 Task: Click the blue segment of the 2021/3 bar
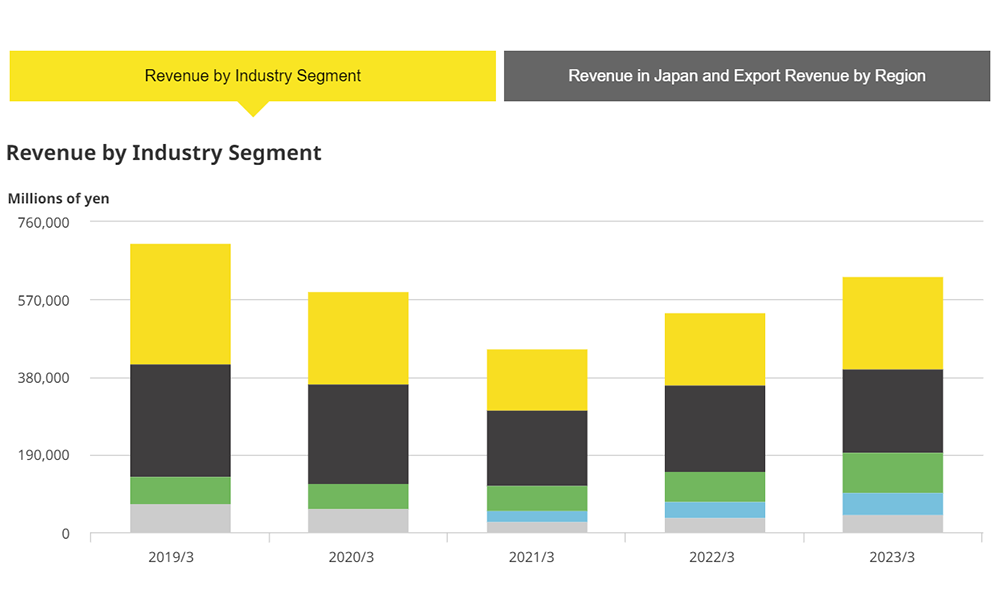[536, 516]
